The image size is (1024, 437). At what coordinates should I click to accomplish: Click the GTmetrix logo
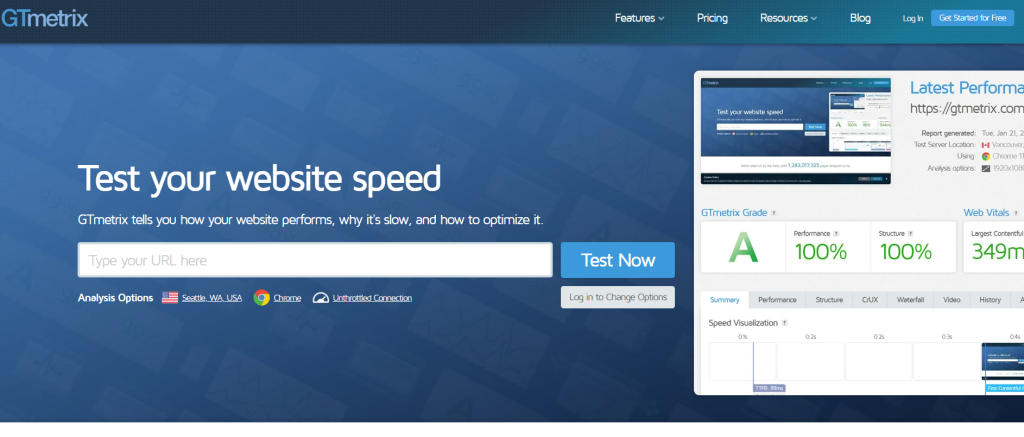pos(44,18)
